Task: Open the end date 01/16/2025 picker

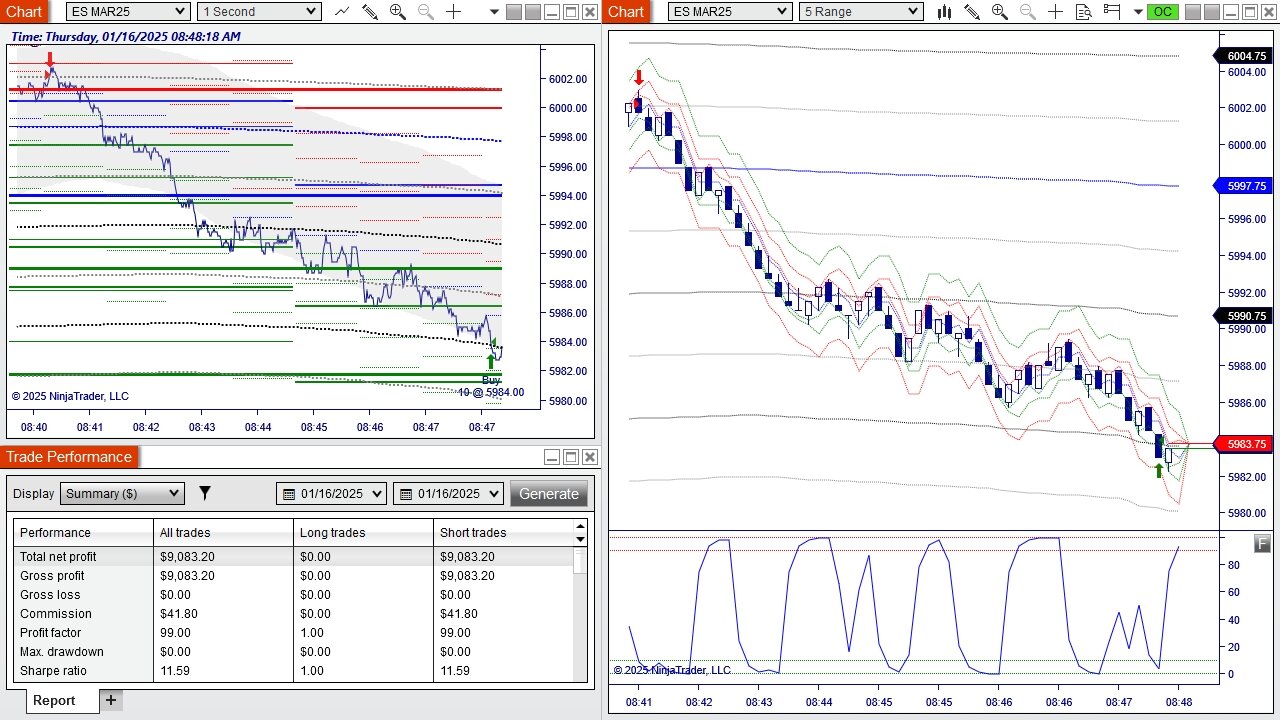Action: 448,493
